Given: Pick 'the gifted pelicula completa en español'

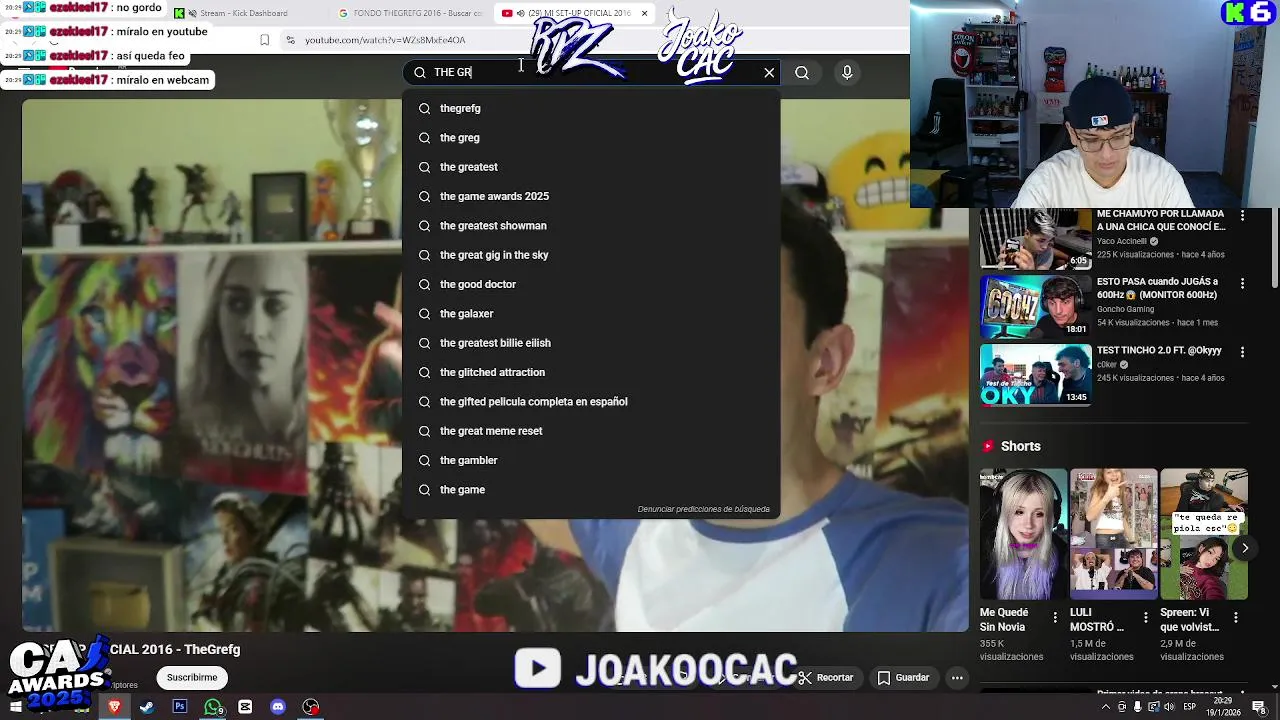Looking at the screenshot, I should click(590, 401).
